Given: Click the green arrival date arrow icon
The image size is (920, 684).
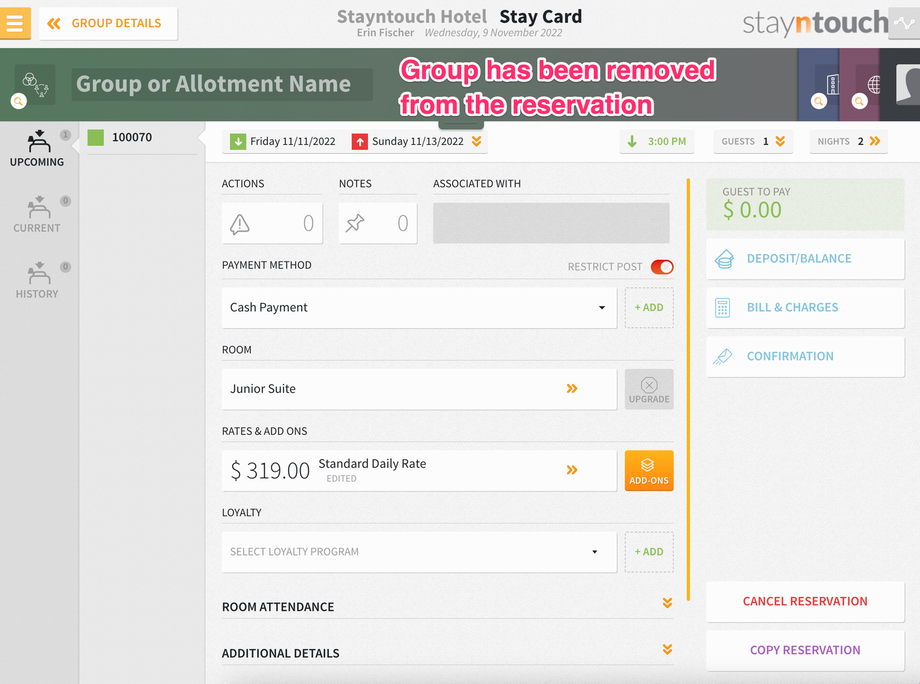Looking at the screenshot, I should tap(238, 141).
